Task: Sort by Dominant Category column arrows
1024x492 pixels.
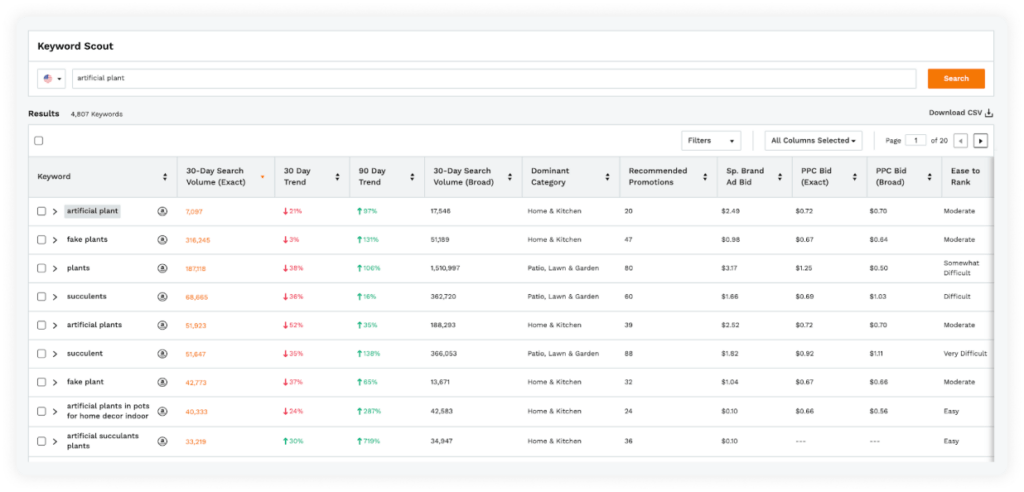Action: [607, 176]
